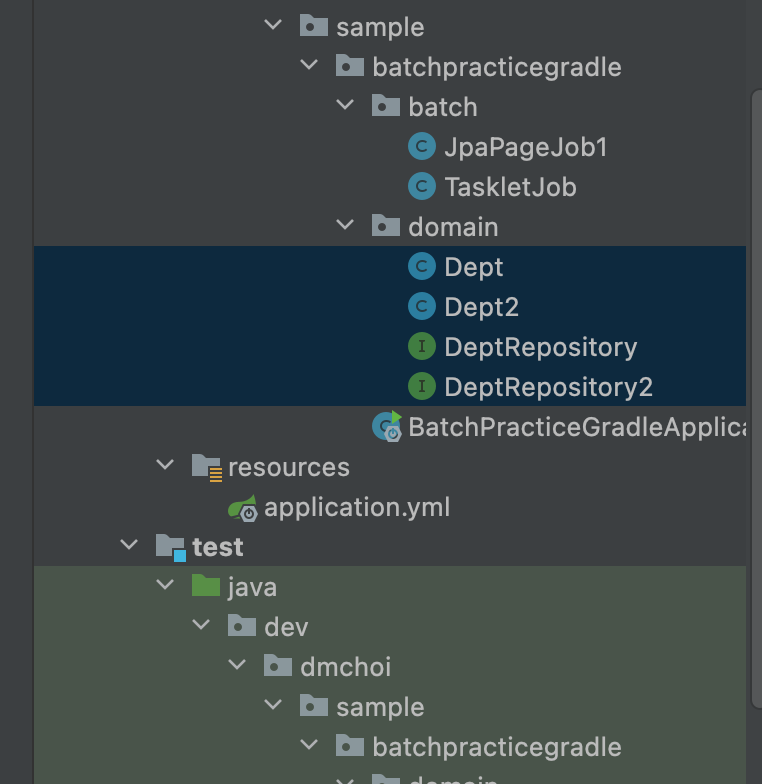This screenshot has width=762, height=784.
Task: Click the DeptRepository interface icon
Action: point(422,347)
